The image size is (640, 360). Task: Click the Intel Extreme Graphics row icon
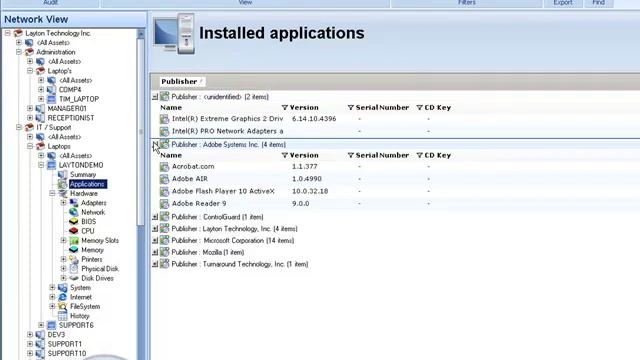[164, 119]
